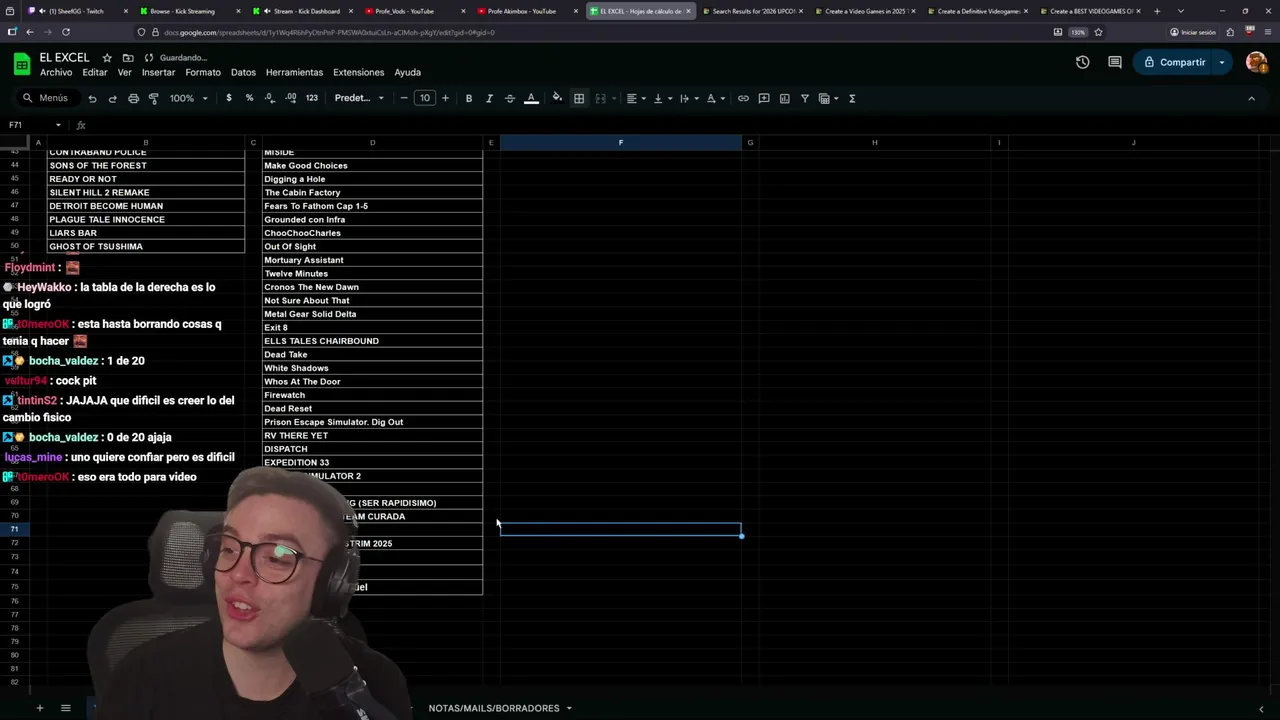Open horizontal align dropdown
1280x720 pixels.
pos(635,98)
